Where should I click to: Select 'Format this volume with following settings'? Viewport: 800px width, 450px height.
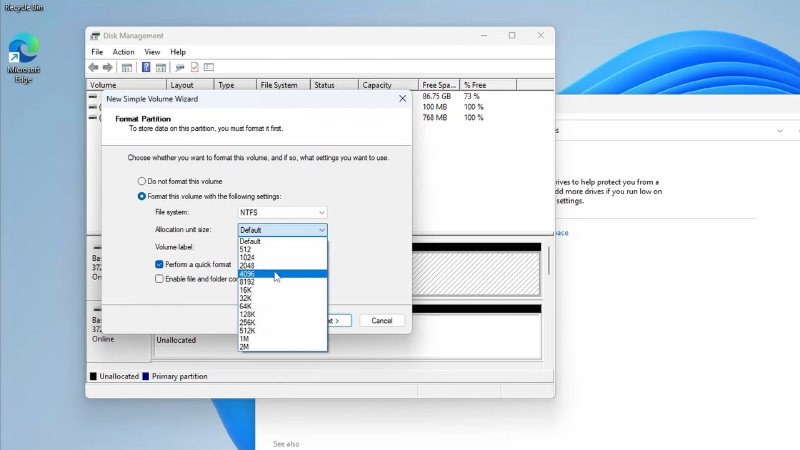142,196
